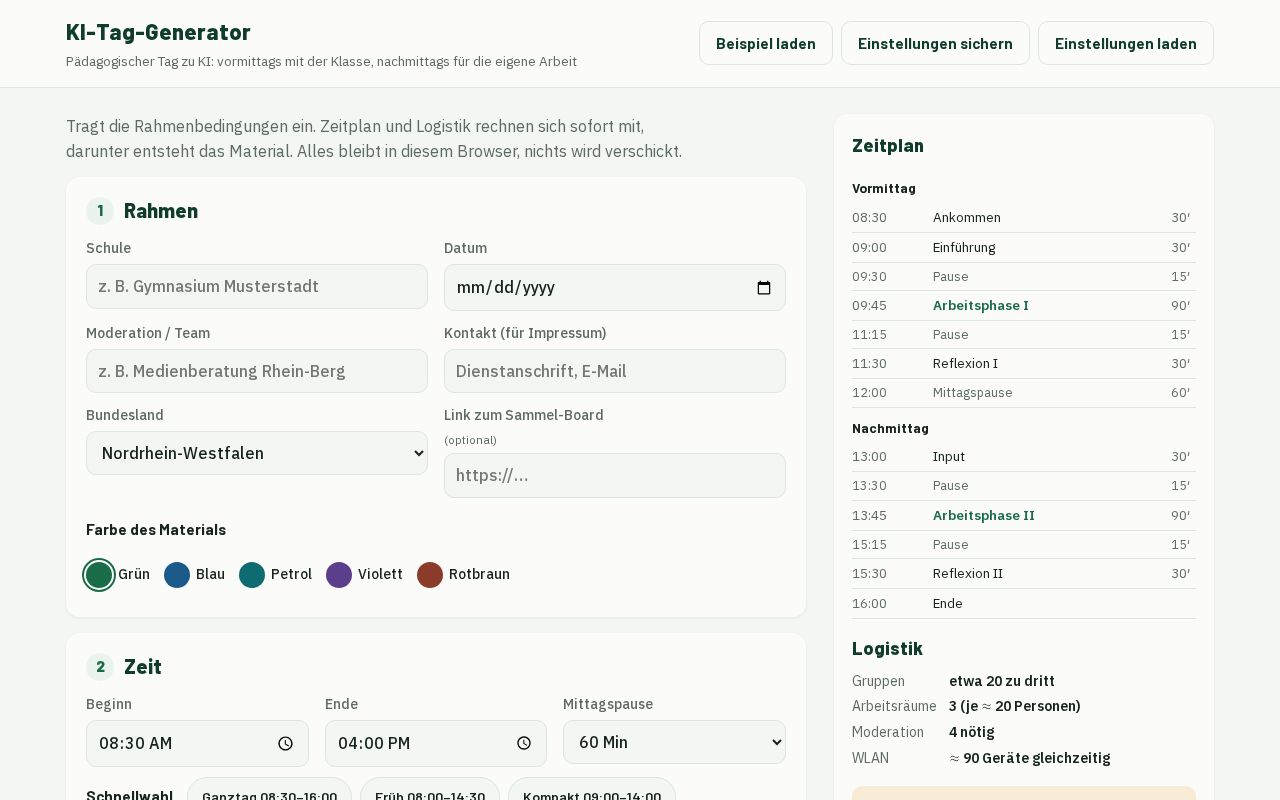Pick the Petrol color option

[252, 575]
